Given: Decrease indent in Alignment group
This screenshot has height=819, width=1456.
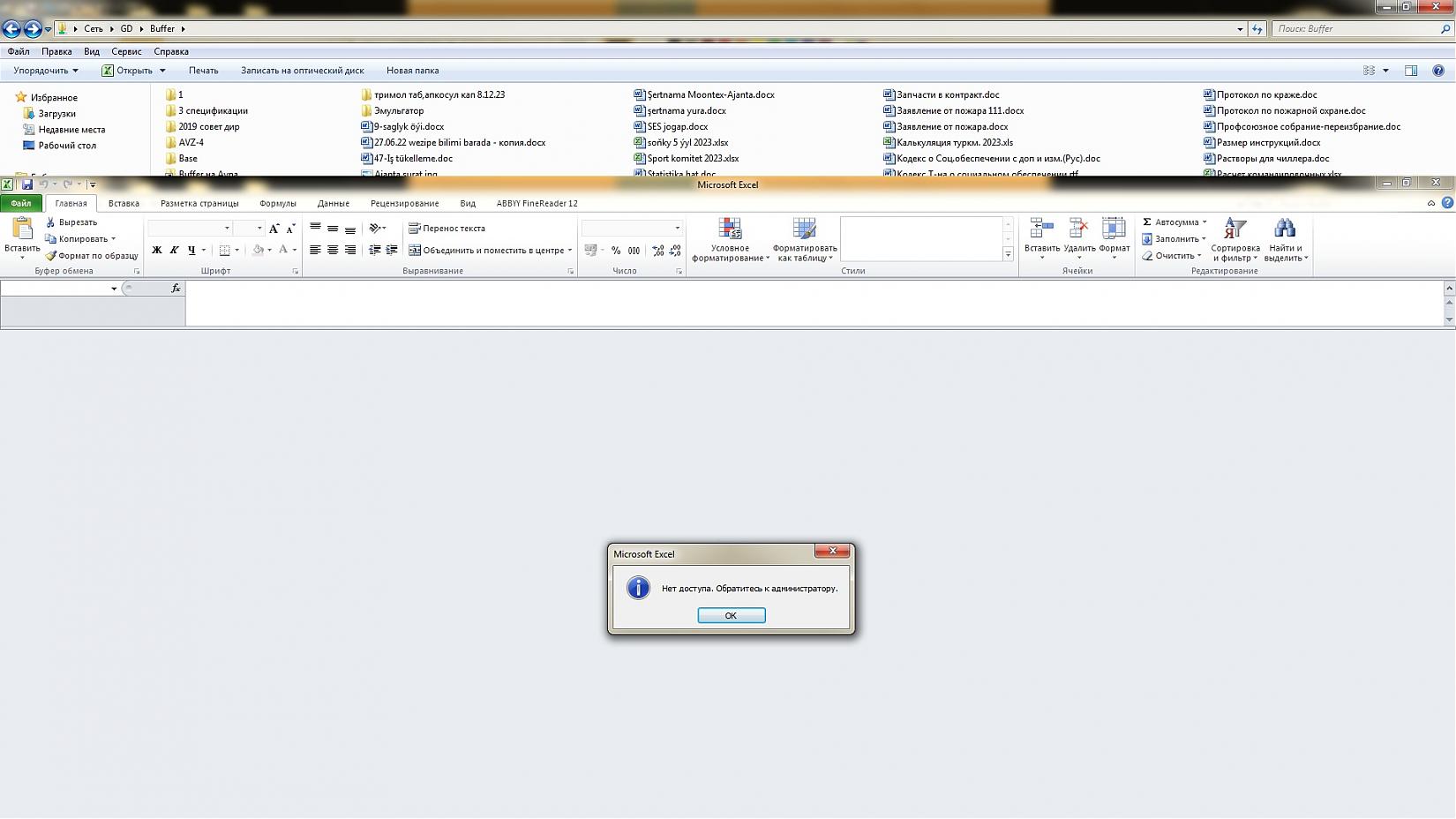Looking at the screenshot, I should tap(375, 251).
